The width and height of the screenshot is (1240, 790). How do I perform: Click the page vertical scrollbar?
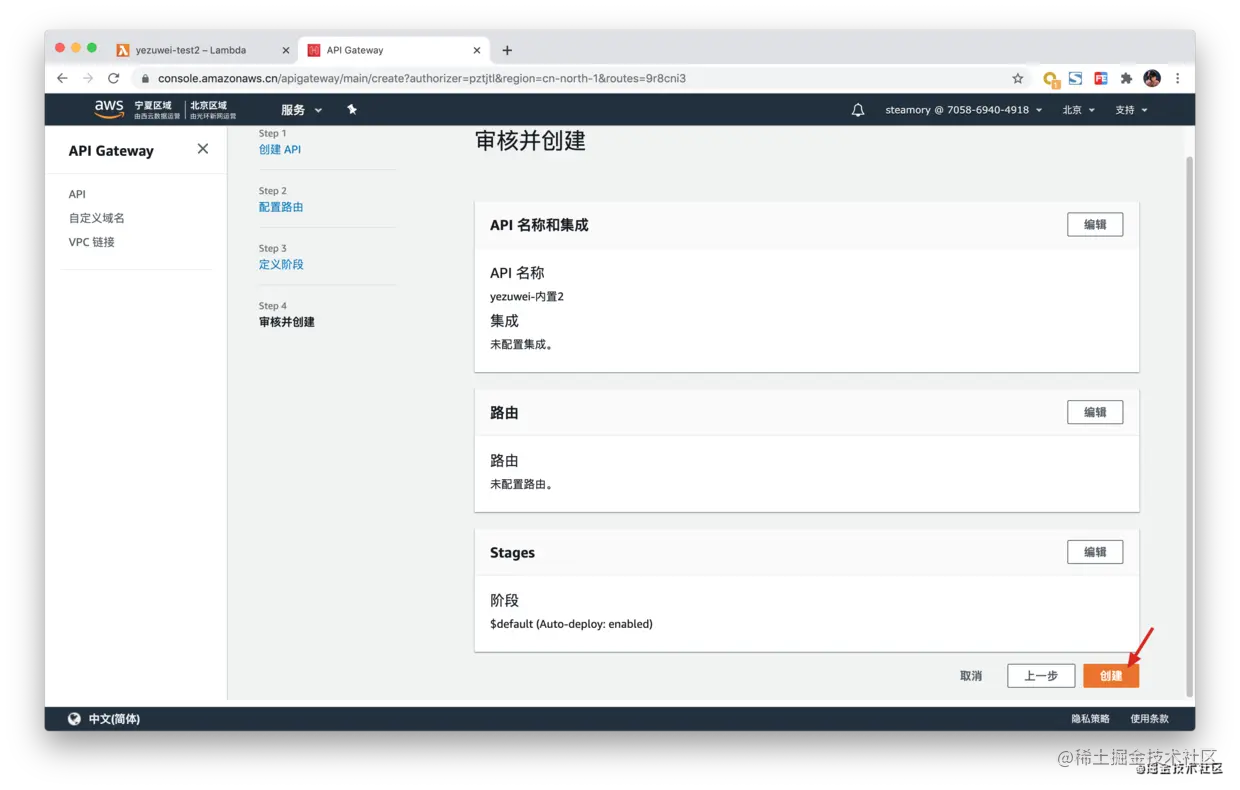coord(1189,426)
